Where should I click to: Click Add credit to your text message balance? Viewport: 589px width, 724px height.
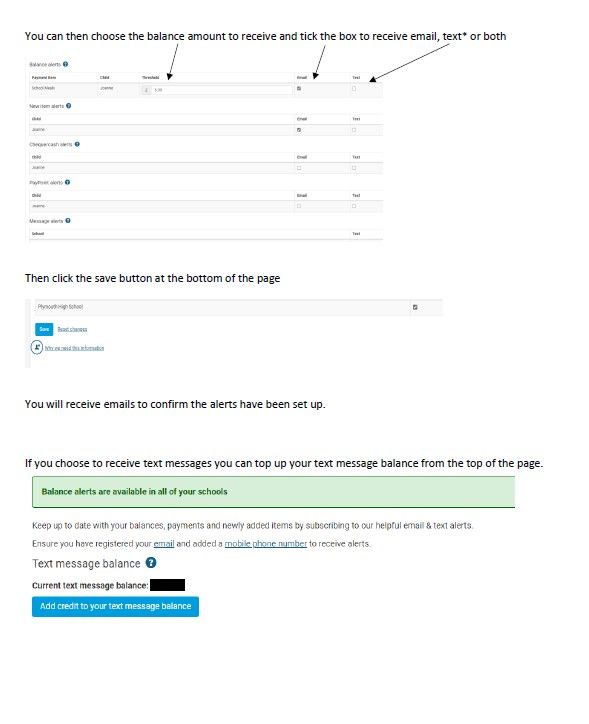tap(115, 607)
